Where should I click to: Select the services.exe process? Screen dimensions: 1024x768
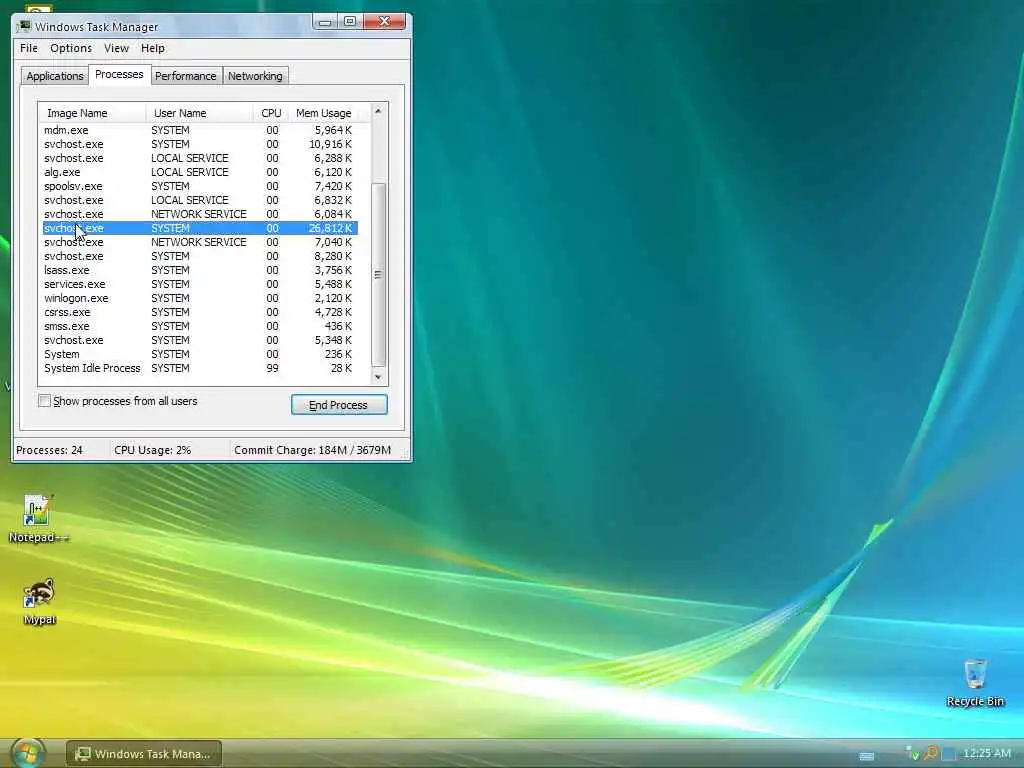(x=200, y=284)
